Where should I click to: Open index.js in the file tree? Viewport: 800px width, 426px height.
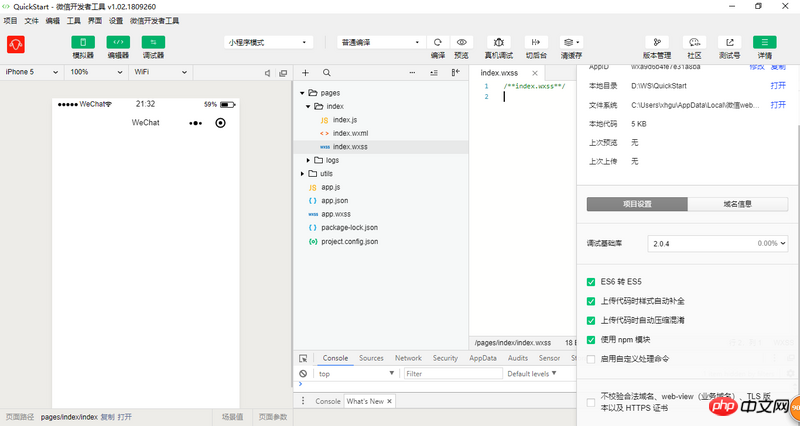pyautogui.click(x=345, y=120)
